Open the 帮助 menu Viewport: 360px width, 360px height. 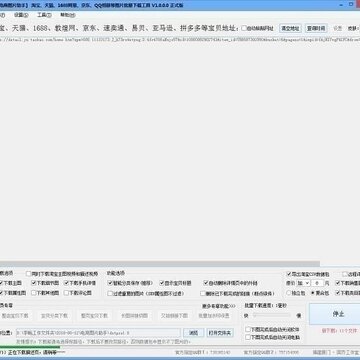[68, 15]
